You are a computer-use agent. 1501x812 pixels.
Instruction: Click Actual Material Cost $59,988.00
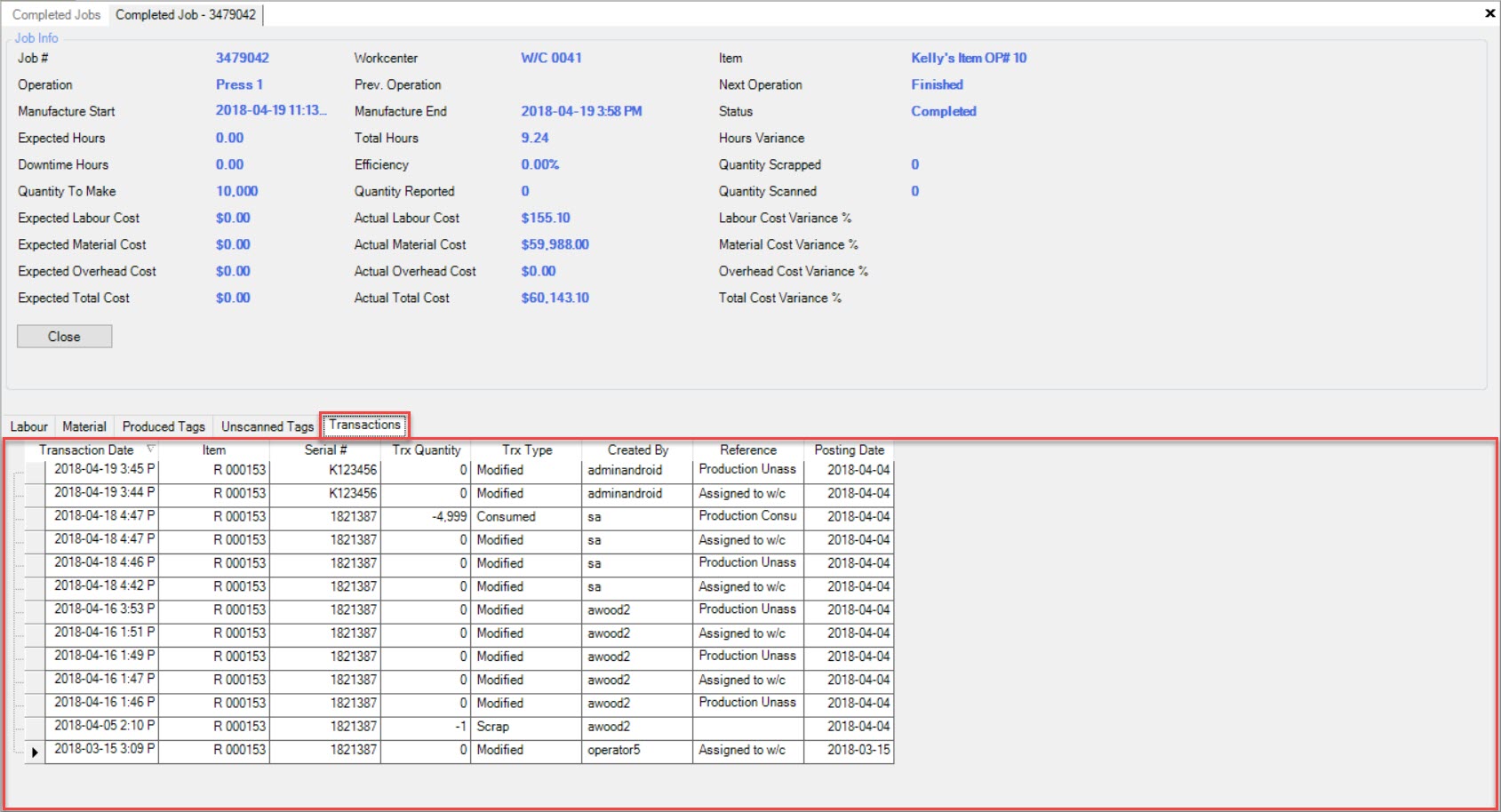coord(555,244)
